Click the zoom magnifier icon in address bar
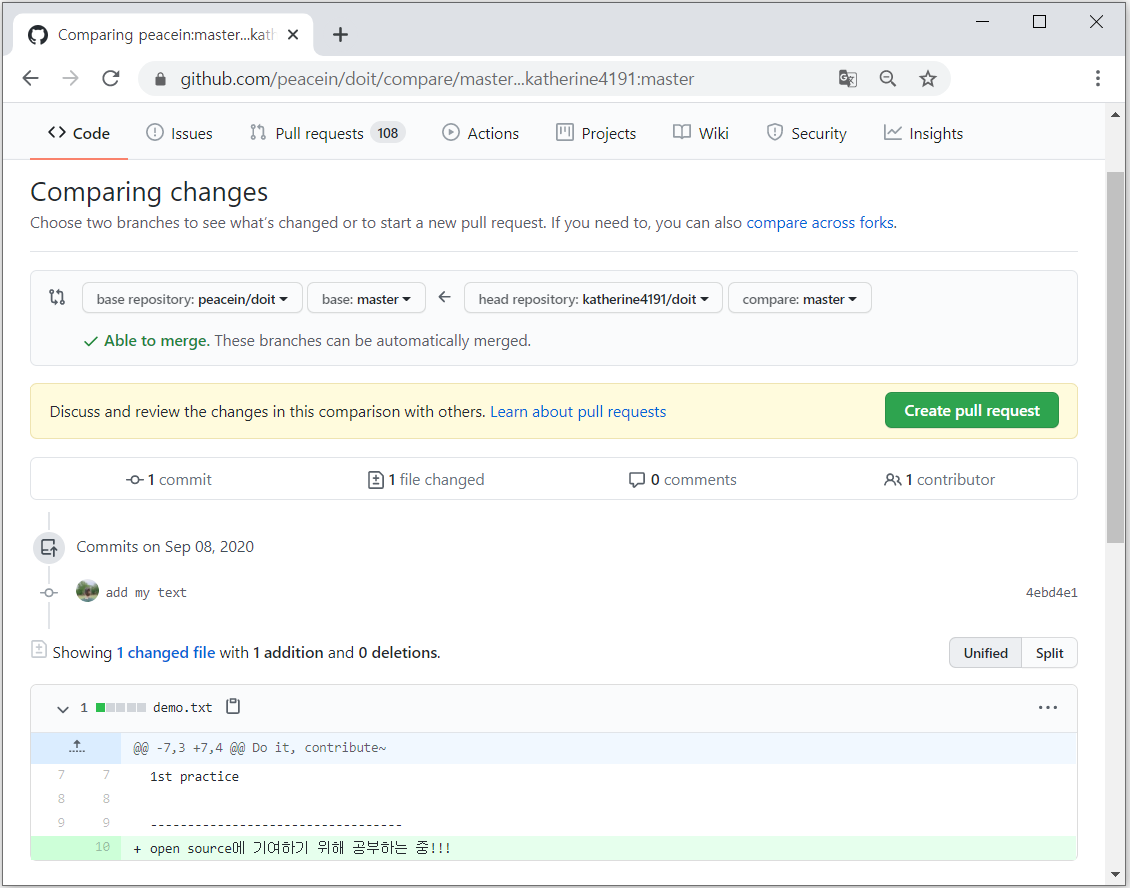 [x=888, y=79]
